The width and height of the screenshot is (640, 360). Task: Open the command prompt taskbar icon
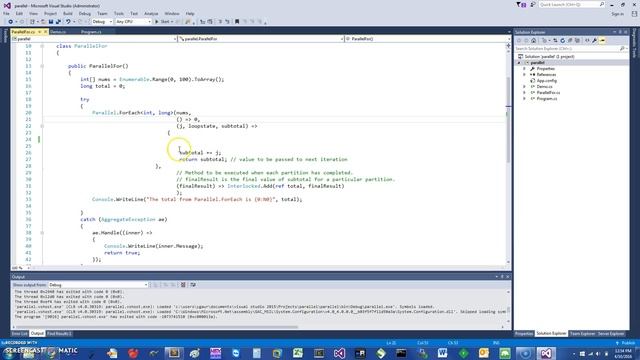click(x=401, y=353)
